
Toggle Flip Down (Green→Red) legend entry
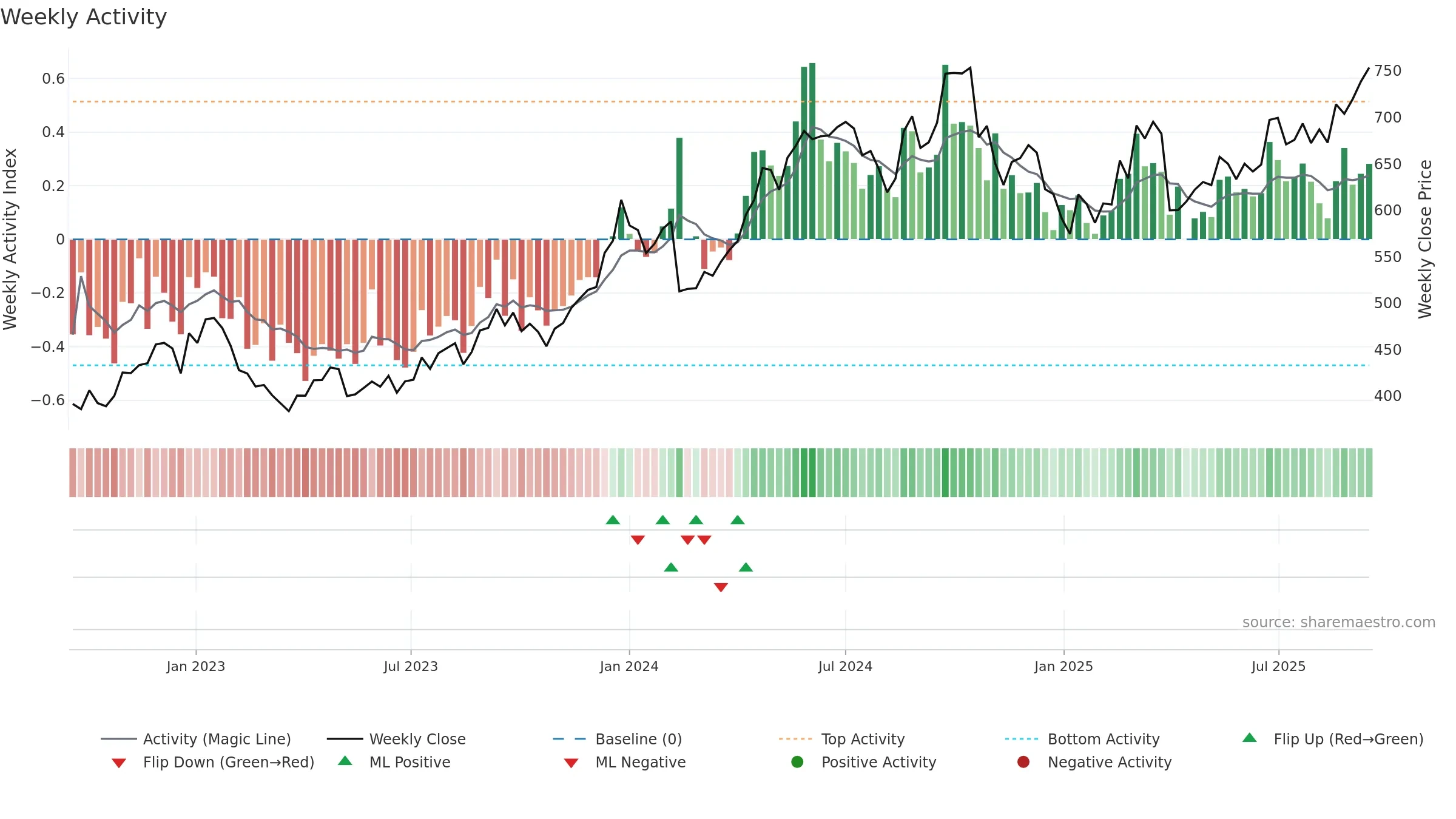tap(213, 762)
